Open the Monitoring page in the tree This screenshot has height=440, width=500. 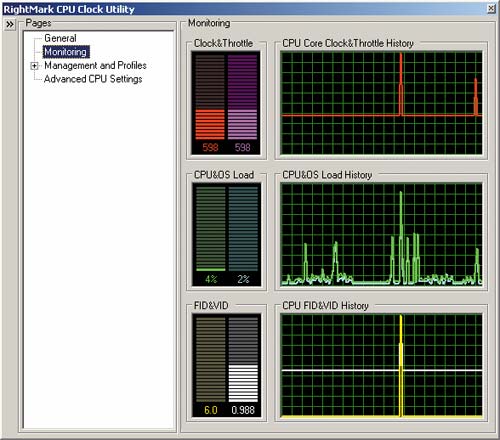coord(66,52)
